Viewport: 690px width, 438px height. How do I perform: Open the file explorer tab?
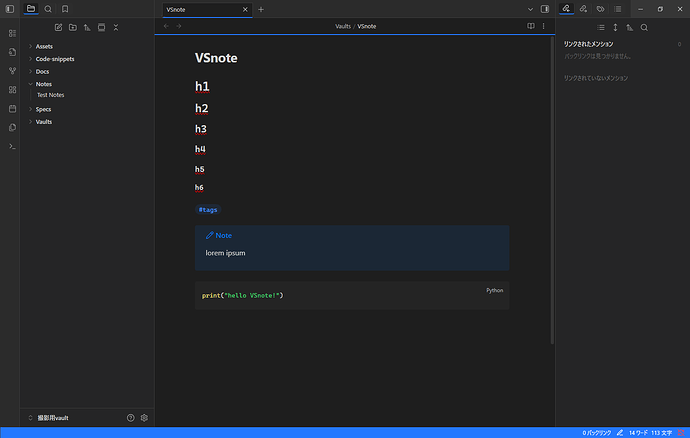pyautogui.click(x=31, y=9)
